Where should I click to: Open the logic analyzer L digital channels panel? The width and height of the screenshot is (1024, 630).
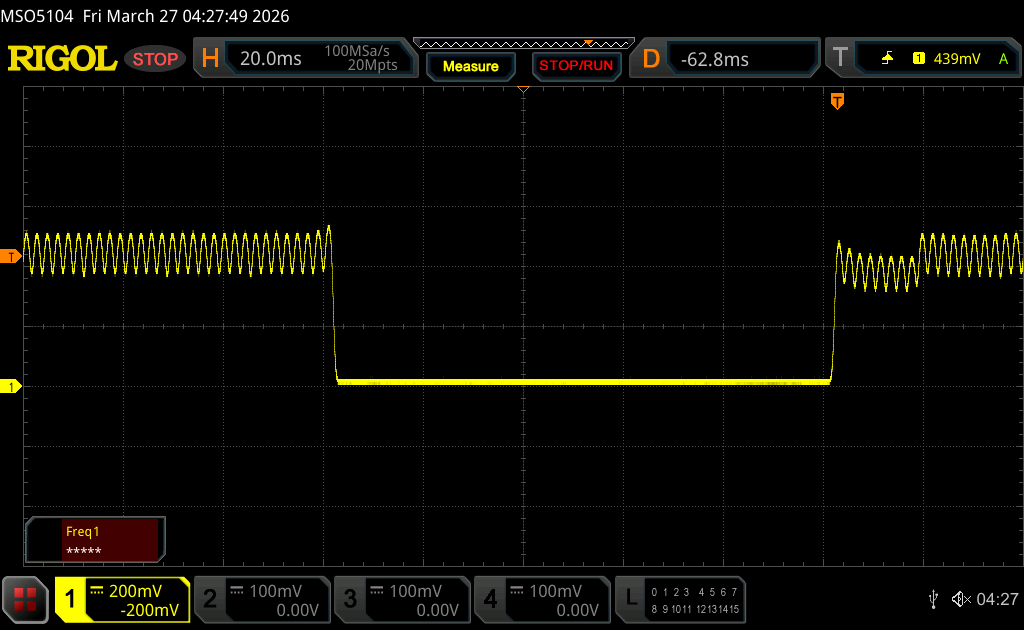coord(682,599)
